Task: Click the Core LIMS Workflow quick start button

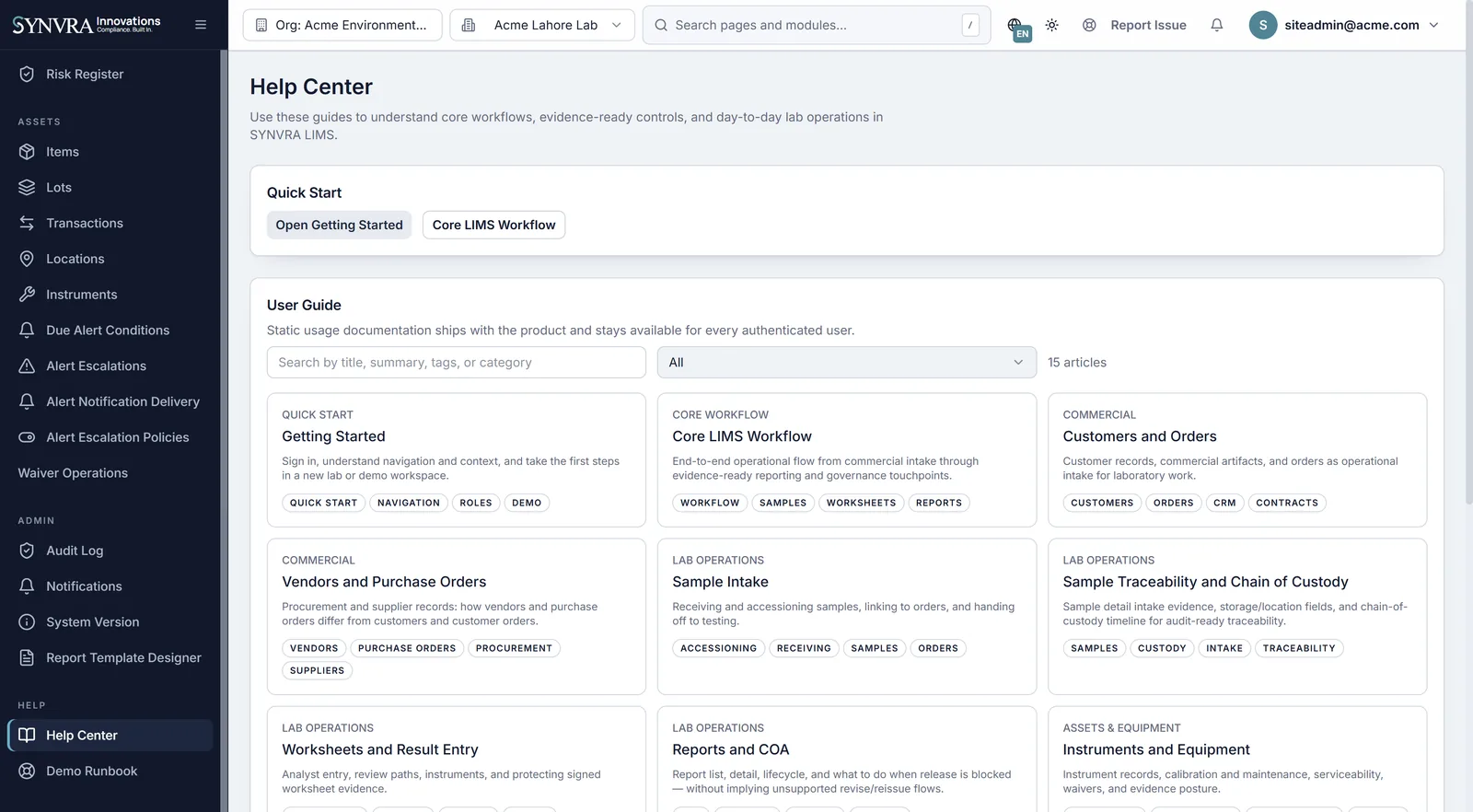Action: (493, 226)
